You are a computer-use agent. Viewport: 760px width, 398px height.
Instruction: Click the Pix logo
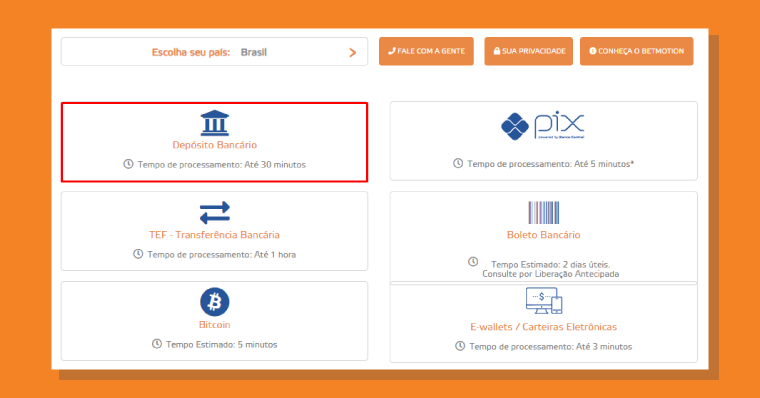coord(543,126)
